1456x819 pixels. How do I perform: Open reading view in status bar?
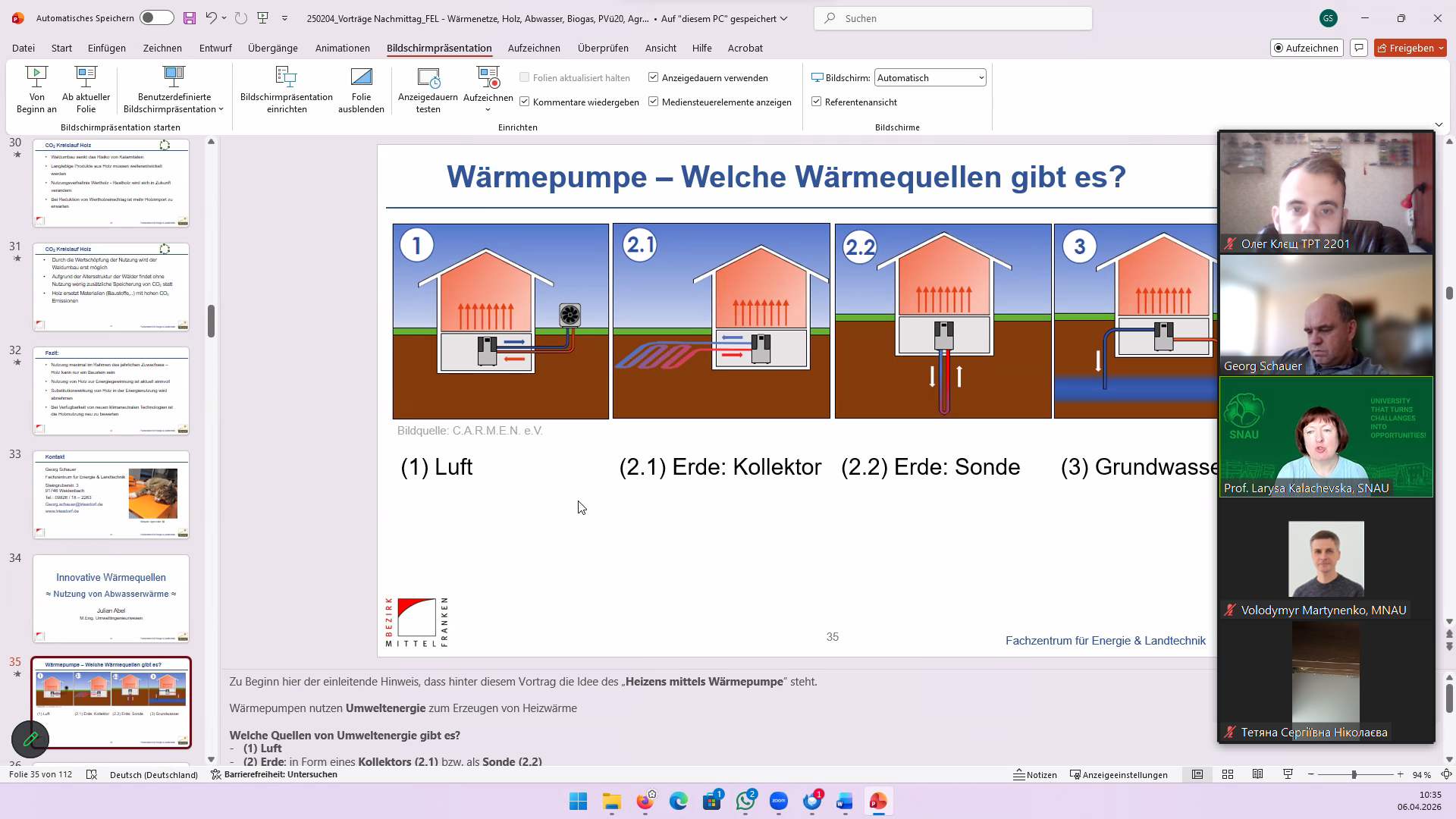(1257, 774)
